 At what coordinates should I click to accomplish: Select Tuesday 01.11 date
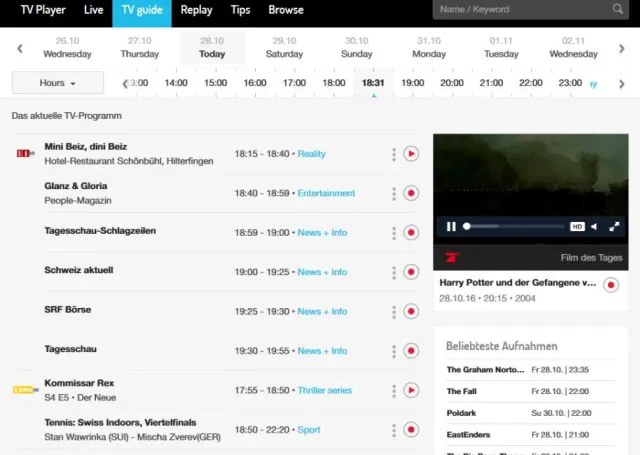[501, 47]
